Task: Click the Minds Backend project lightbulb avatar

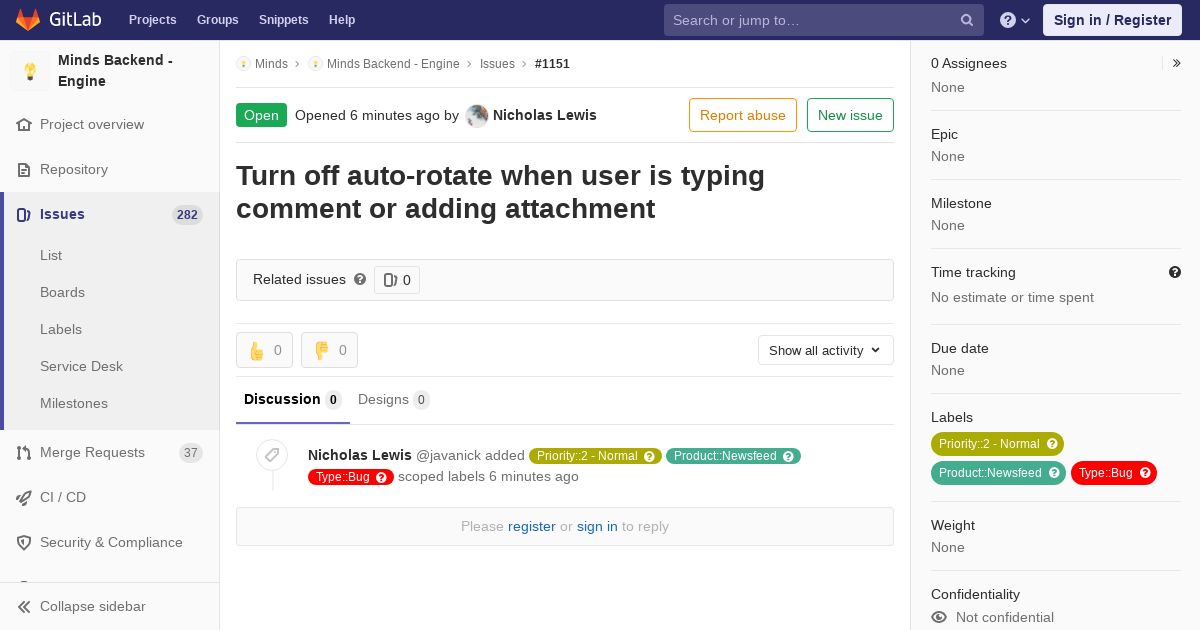Action: tap(30, 71)
